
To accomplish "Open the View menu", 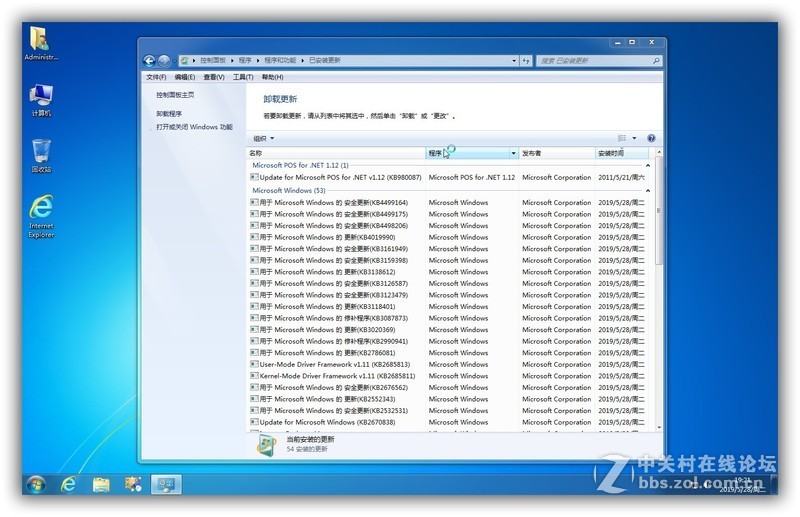I will click(214, 77).
